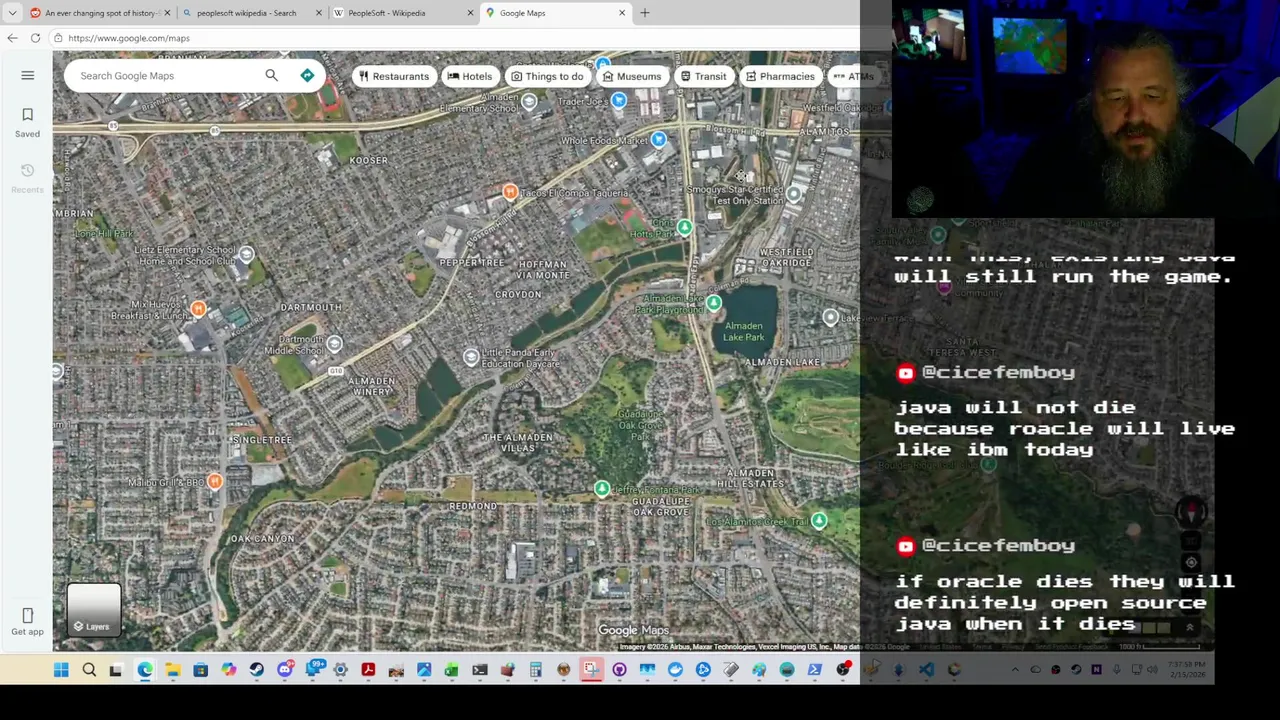This screenshot has width=1280, height=720.
Task: Click the Dartmouth Middle School pin
Action: pos(334,344)
